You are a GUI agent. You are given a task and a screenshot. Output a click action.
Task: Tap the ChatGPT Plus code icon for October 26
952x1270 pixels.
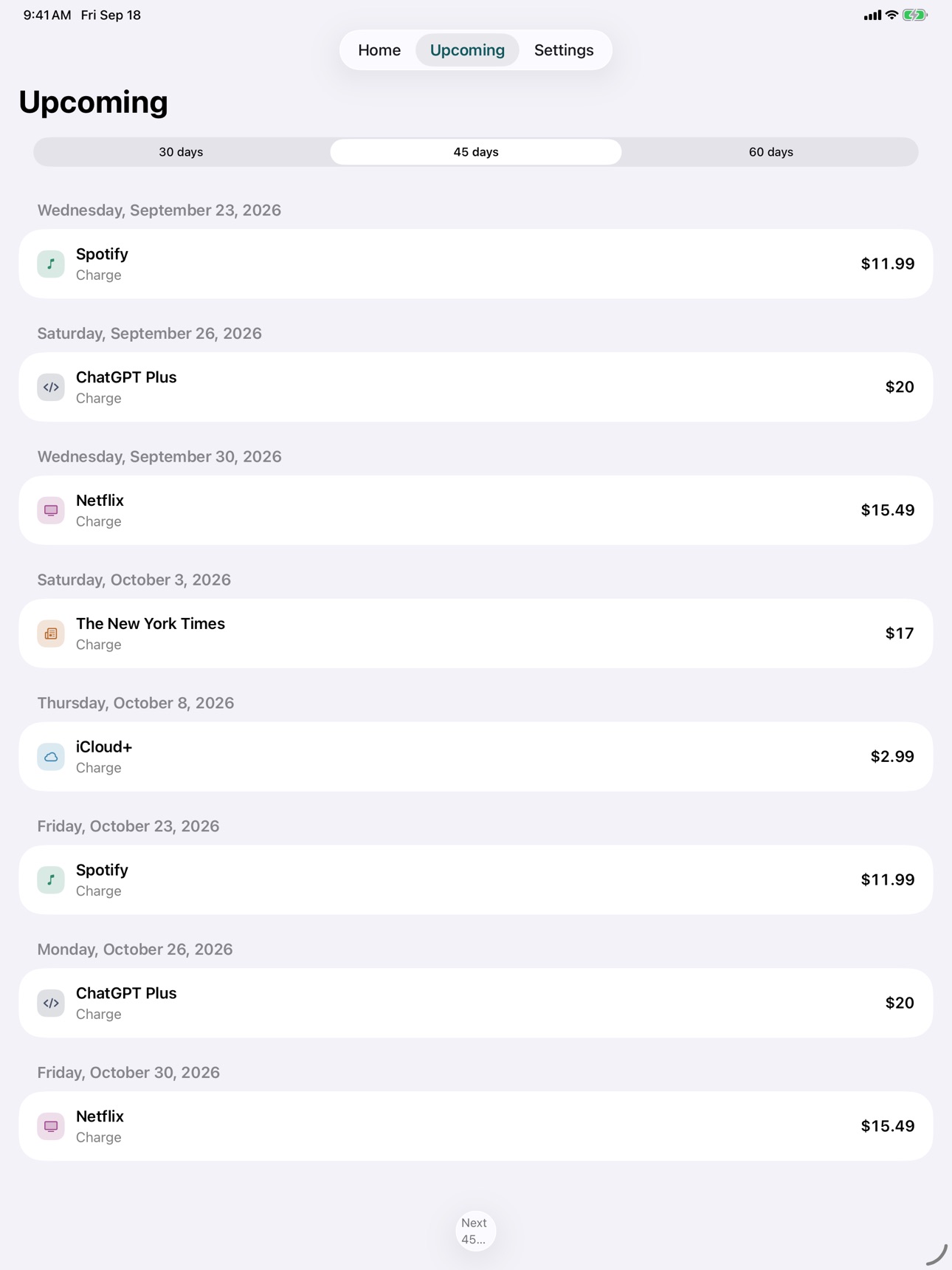pyautogui.click(x=51, y=1004)
